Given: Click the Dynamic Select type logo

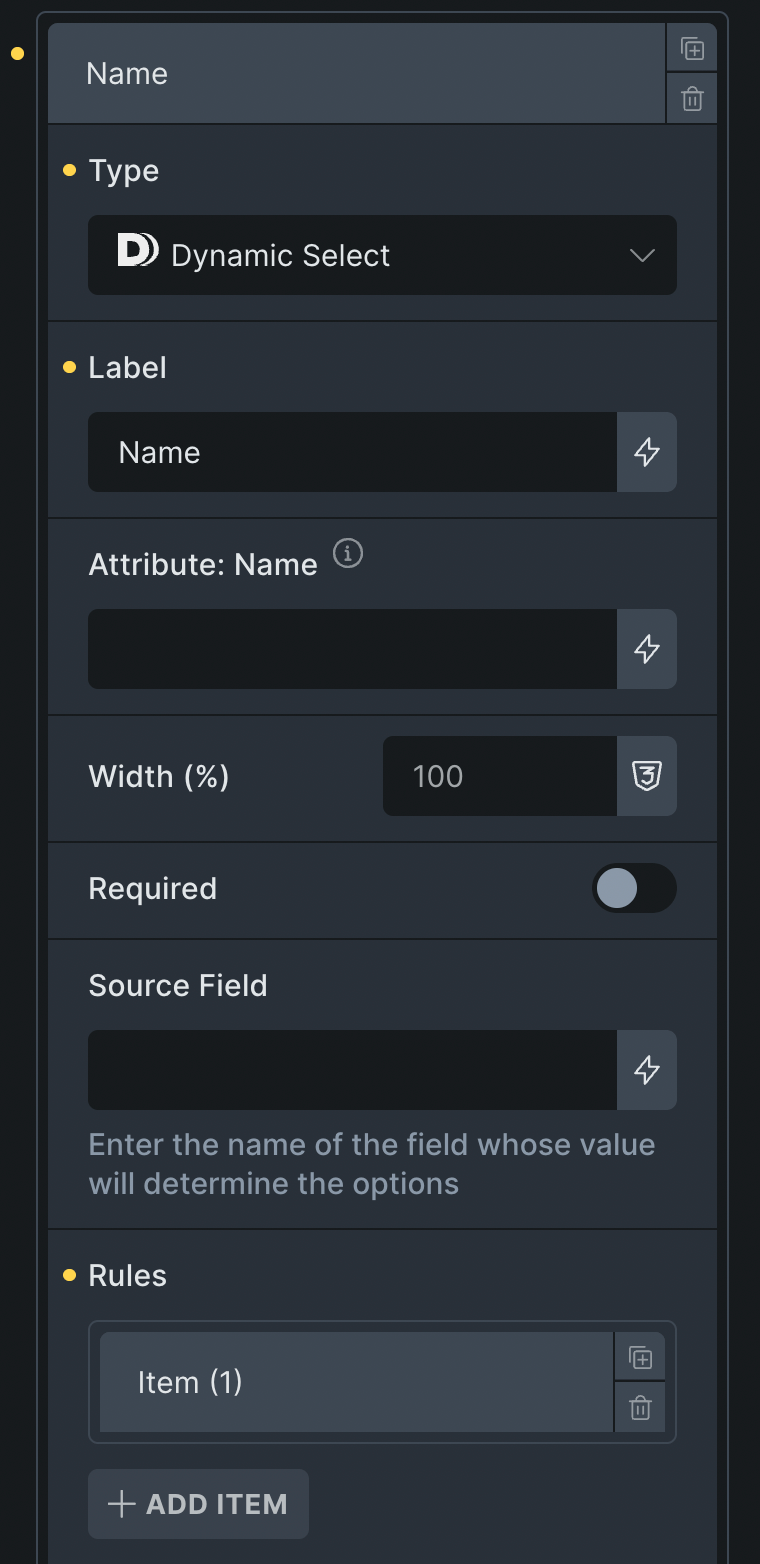Looking at the screenshot, I should point(139,252).
